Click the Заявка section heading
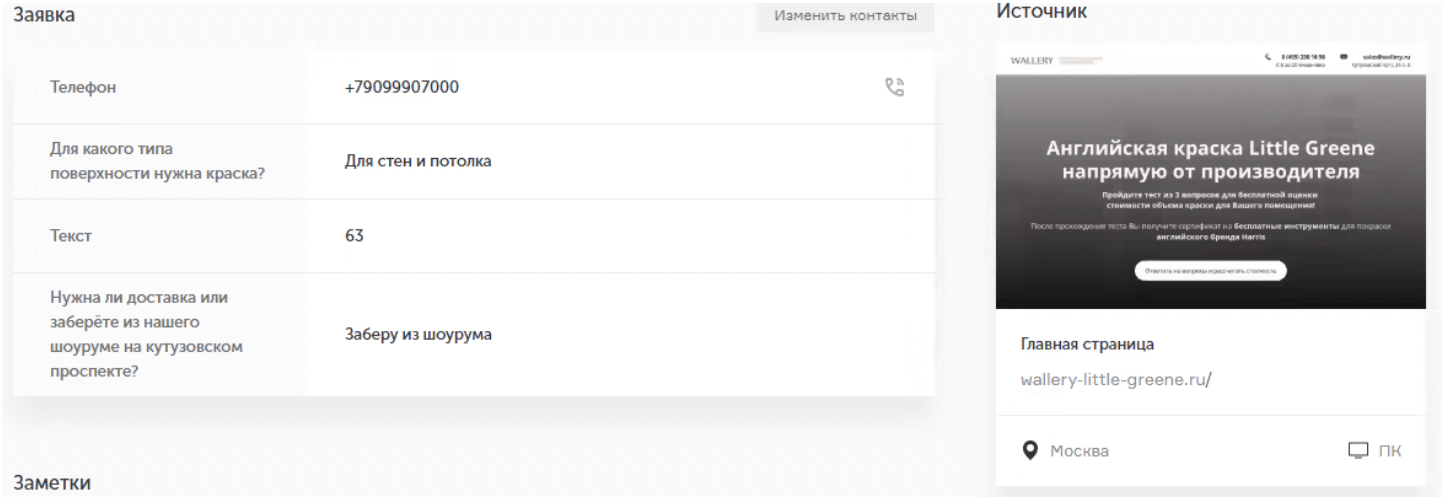 44,15
